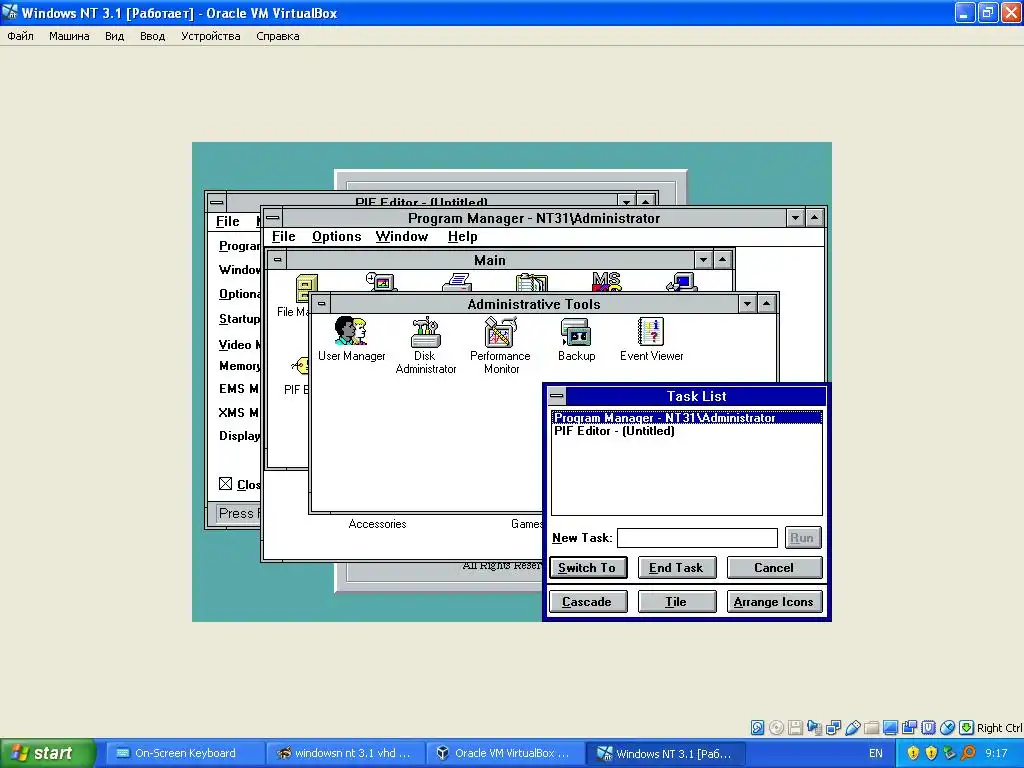Click the VirtualBox optical disc status icon
This screenshot has height=768, width=1024.
pos(776,728)
